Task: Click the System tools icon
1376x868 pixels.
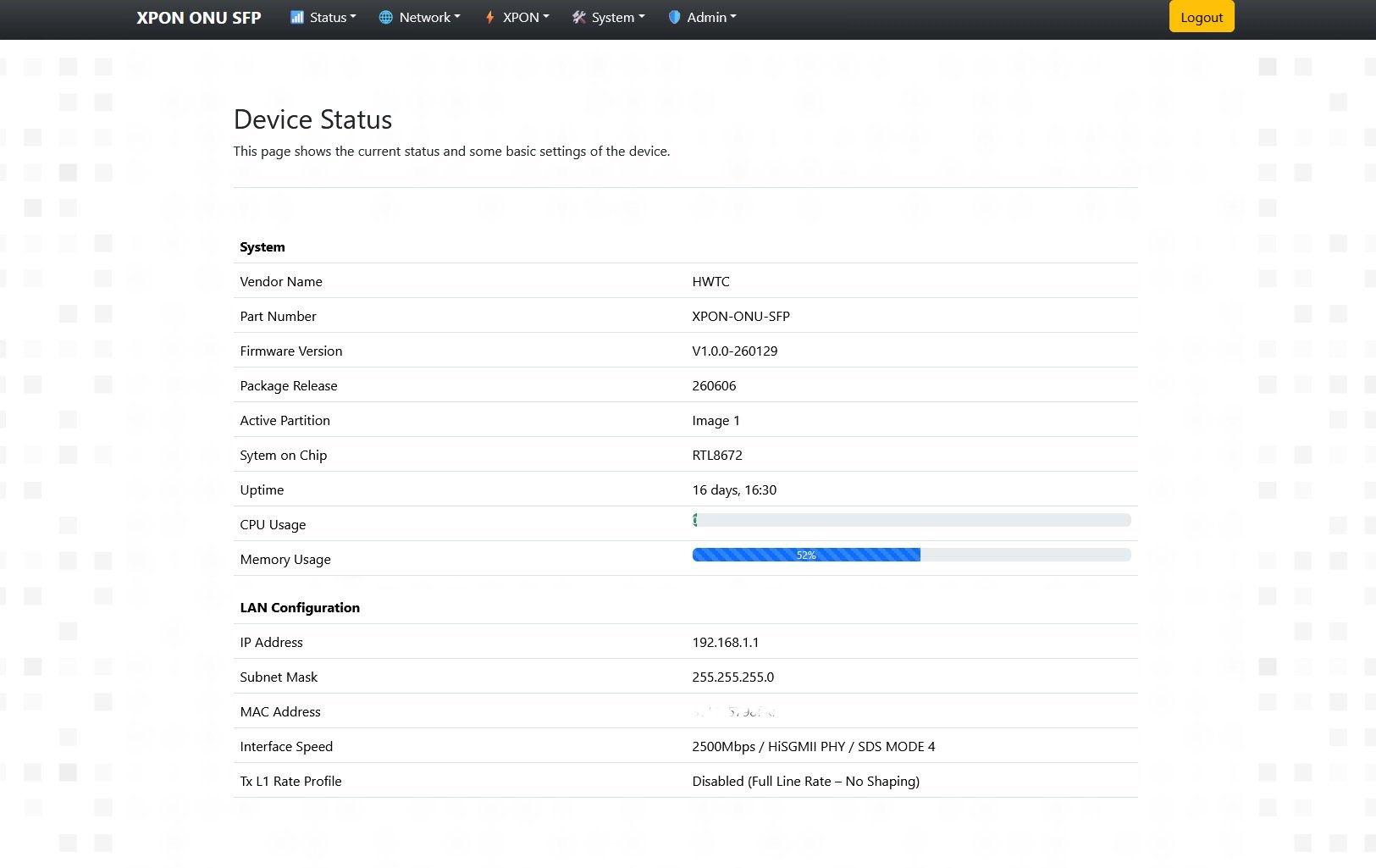Action: [x=578, y=17]
